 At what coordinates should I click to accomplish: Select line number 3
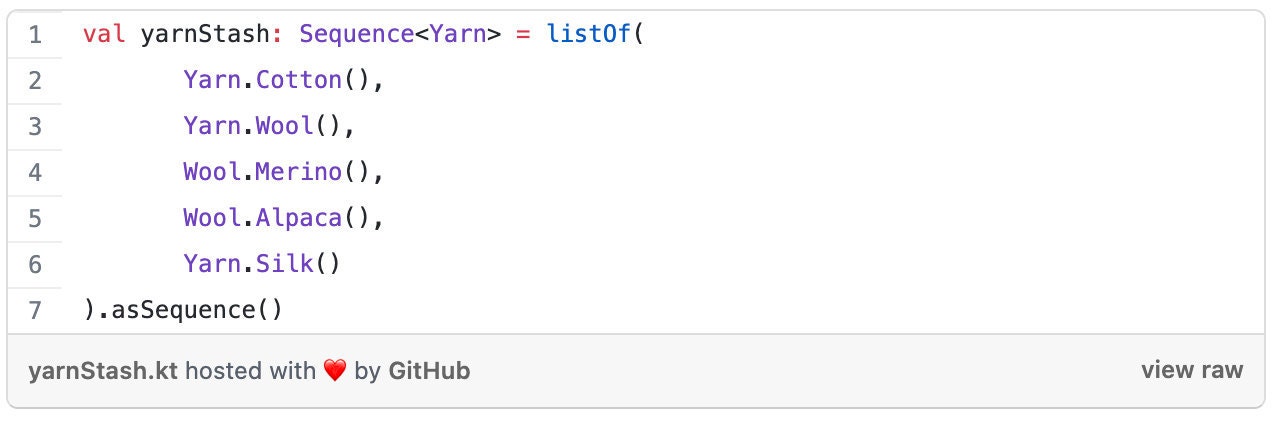click(35, 127)
